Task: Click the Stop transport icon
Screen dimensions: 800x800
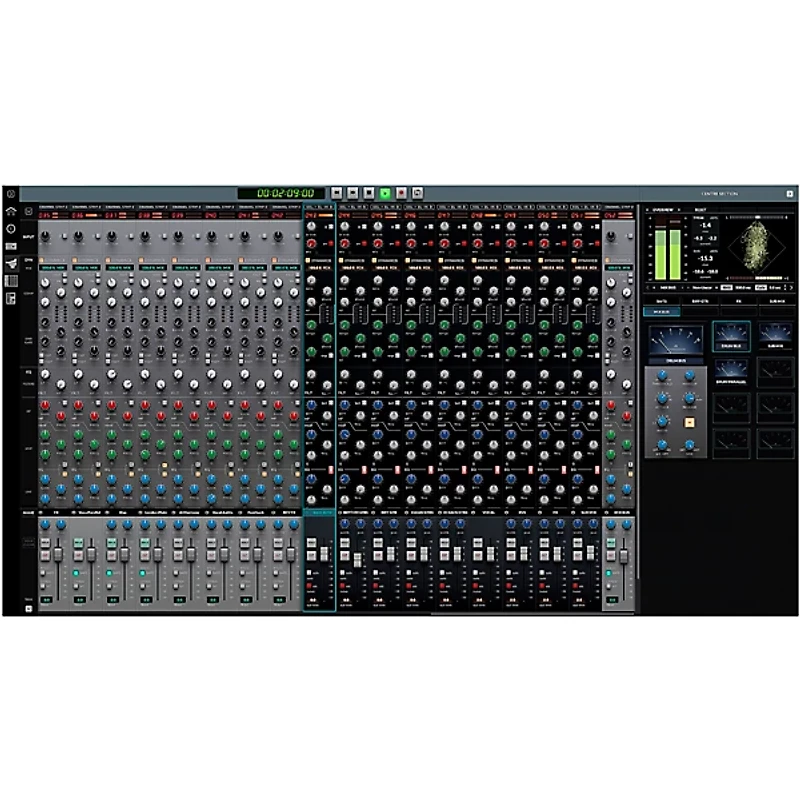Action: click(368, 190)
